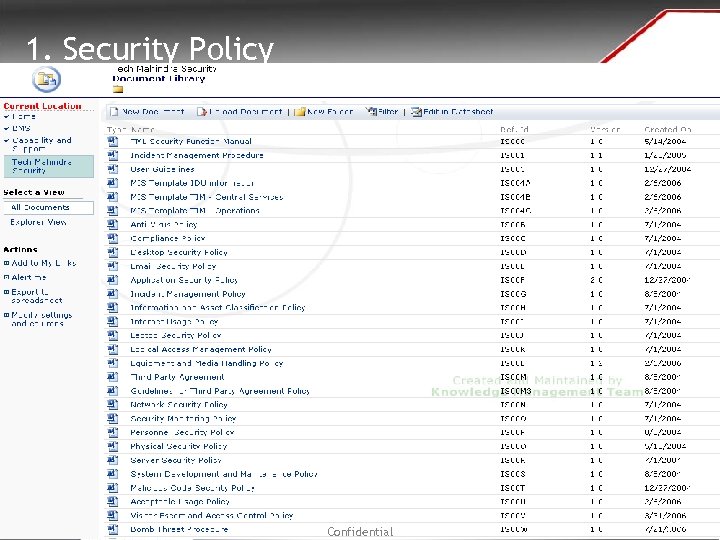This screenshot has height=540, width=720.
Task: Open Information and Asset Classification Policy
Action: 218,308
